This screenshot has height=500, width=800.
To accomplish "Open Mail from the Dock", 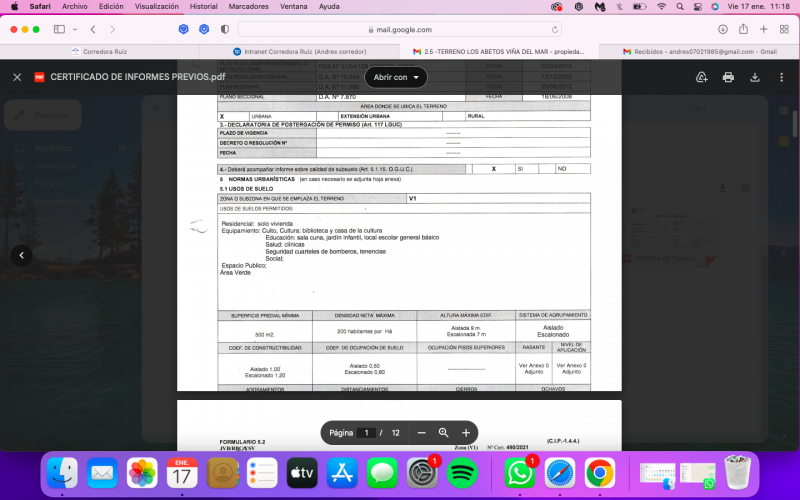I will point(102,473).
